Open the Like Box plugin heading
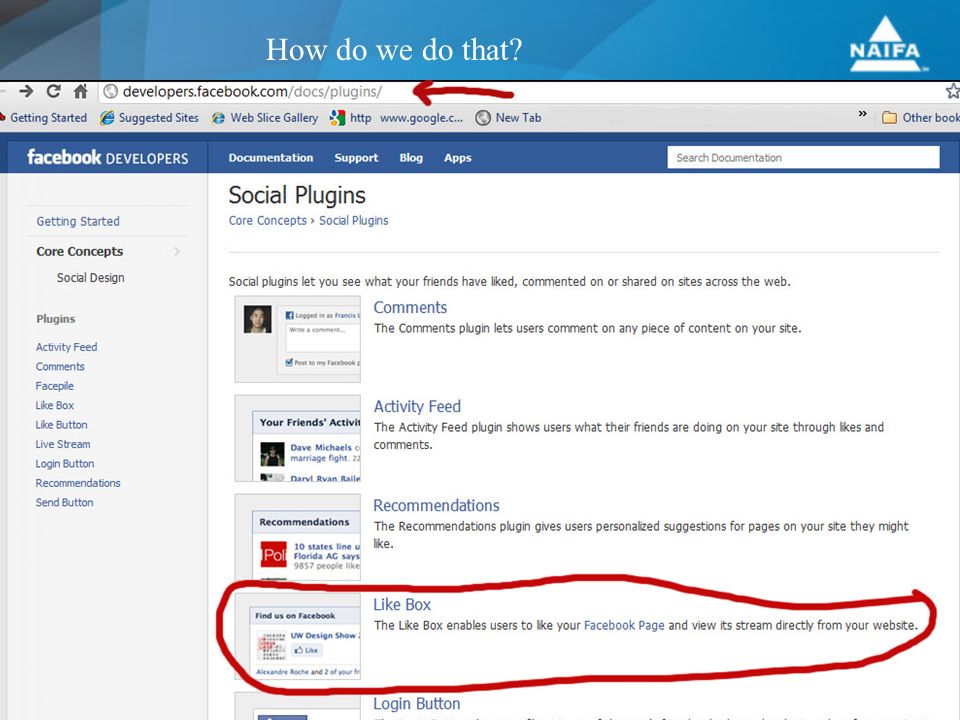The height and width of the screenshot is (720, 960). (402, 605)
